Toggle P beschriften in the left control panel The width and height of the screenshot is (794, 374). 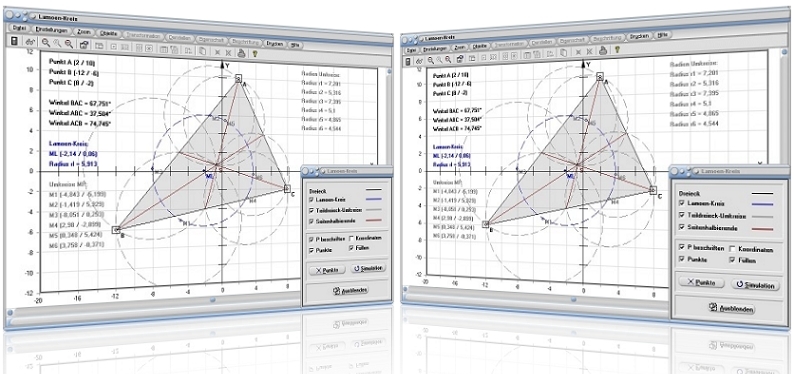[x=311, y=238]
